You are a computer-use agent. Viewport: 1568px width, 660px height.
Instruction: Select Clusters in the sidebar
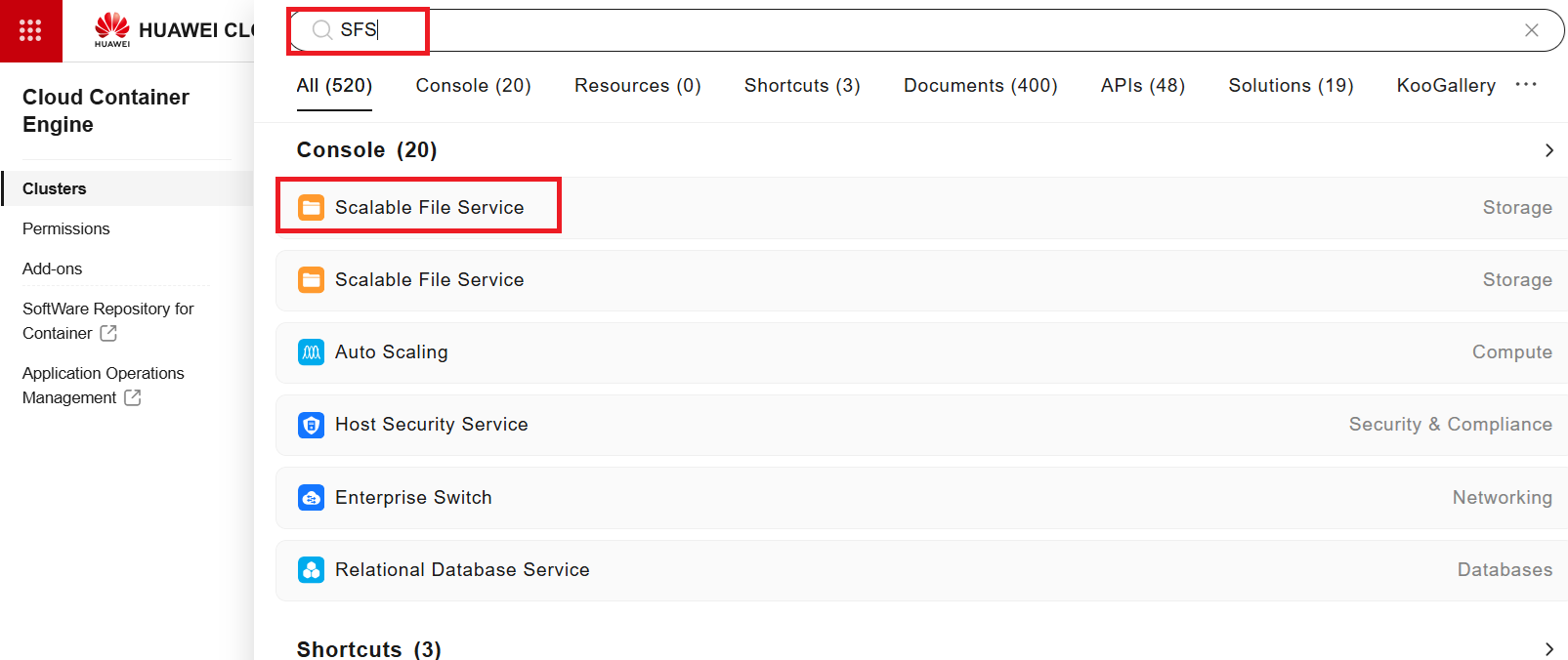pos(127,188)
